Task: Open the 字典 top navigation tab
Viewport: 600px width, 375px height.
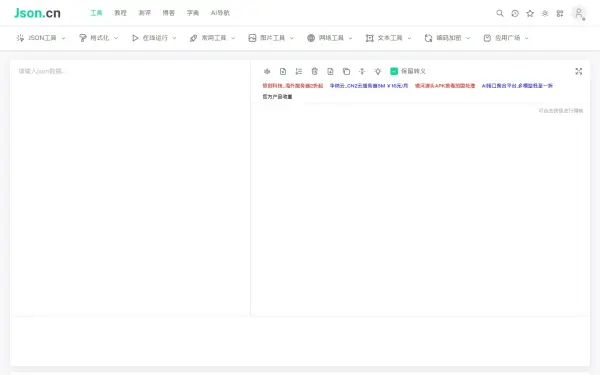Action: (x=193, y=13)
